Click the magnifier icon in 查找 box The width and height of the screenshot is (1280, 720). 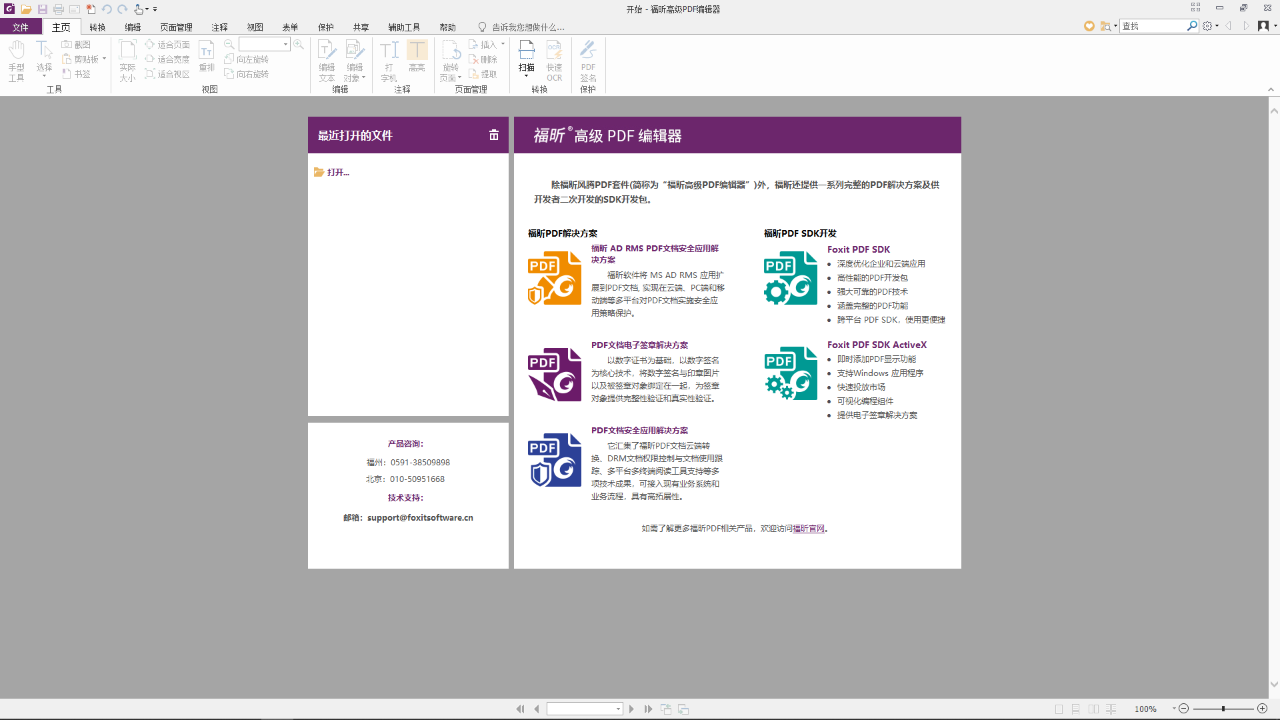(1192, 26)
